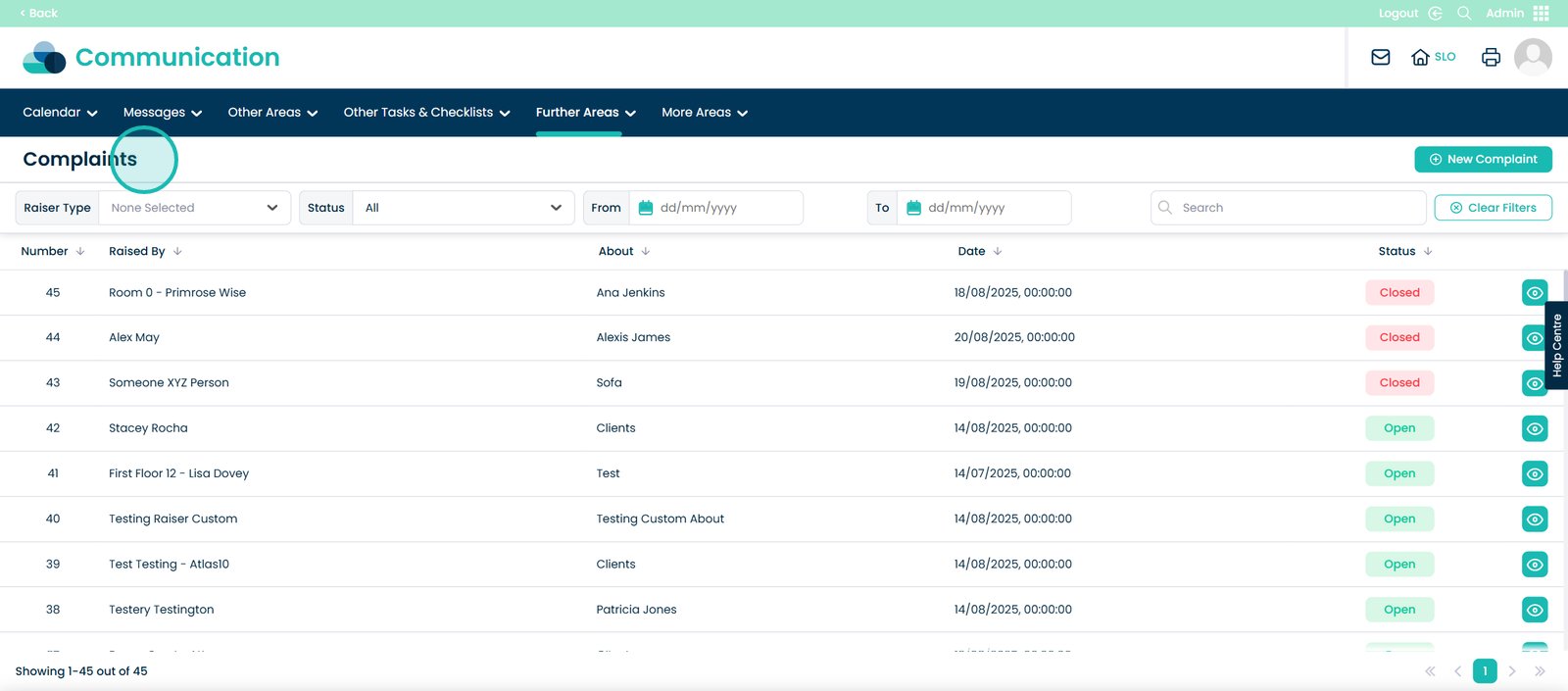1568x691 pixels.
Task: Open the Admin apps grid icon
Action: 1542,13
